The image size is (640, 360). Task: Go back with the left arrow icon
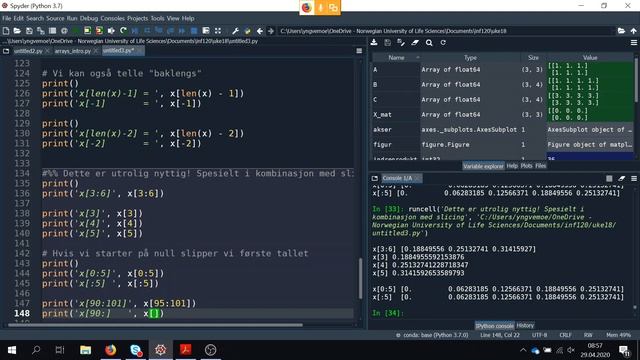pyautogui.click(x=260, y=31)
